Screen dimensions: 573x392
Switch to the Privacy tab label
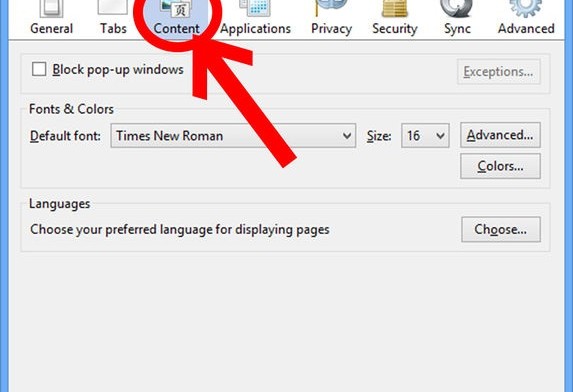[331, 29]
